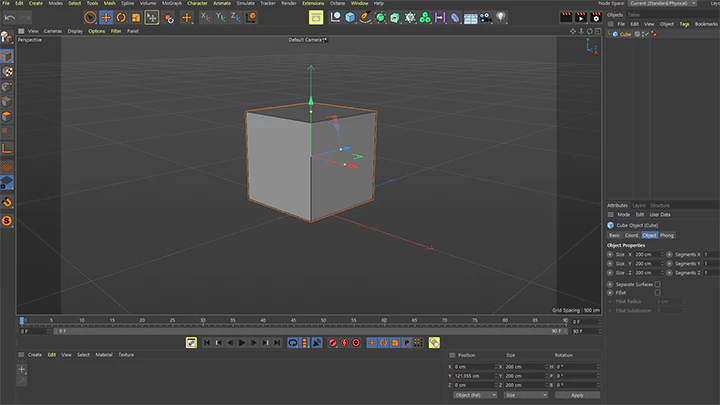
Task: Switch to the Phong tab
Action: click(x=667, y=235)
